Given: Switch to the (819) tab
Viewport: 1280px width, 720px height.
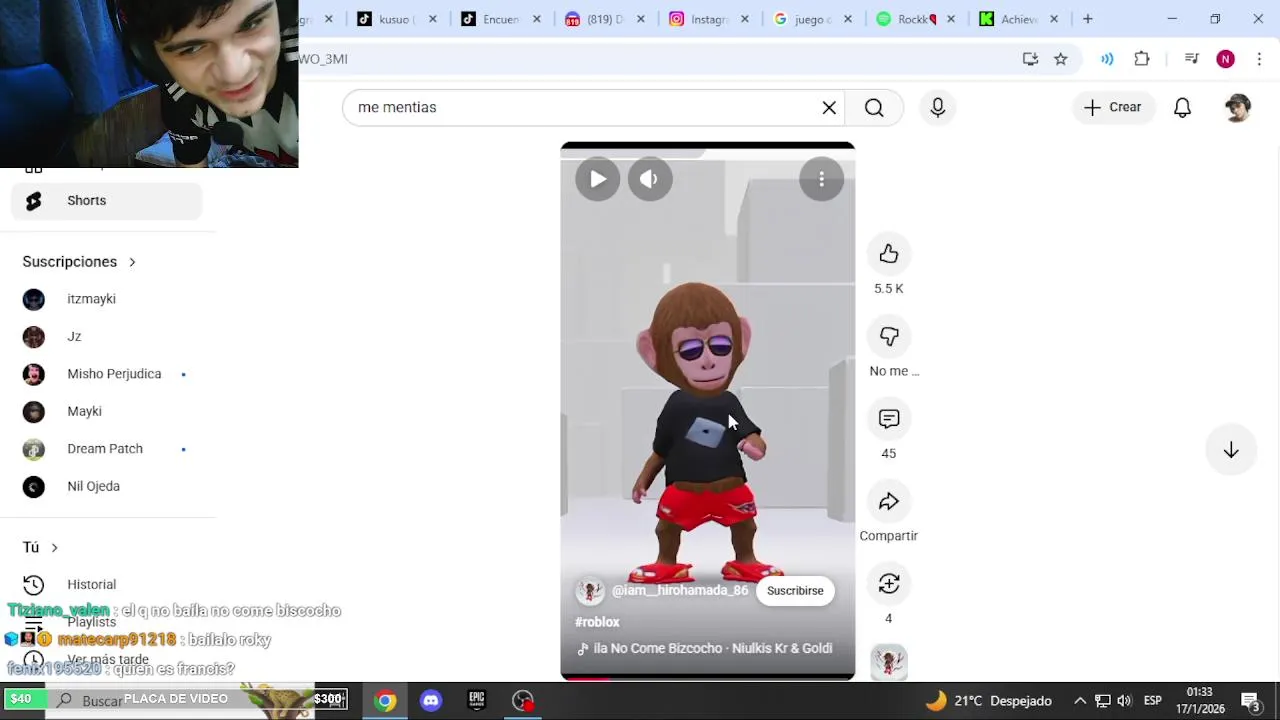Looking at the screenshot, I should click(604, 19).
